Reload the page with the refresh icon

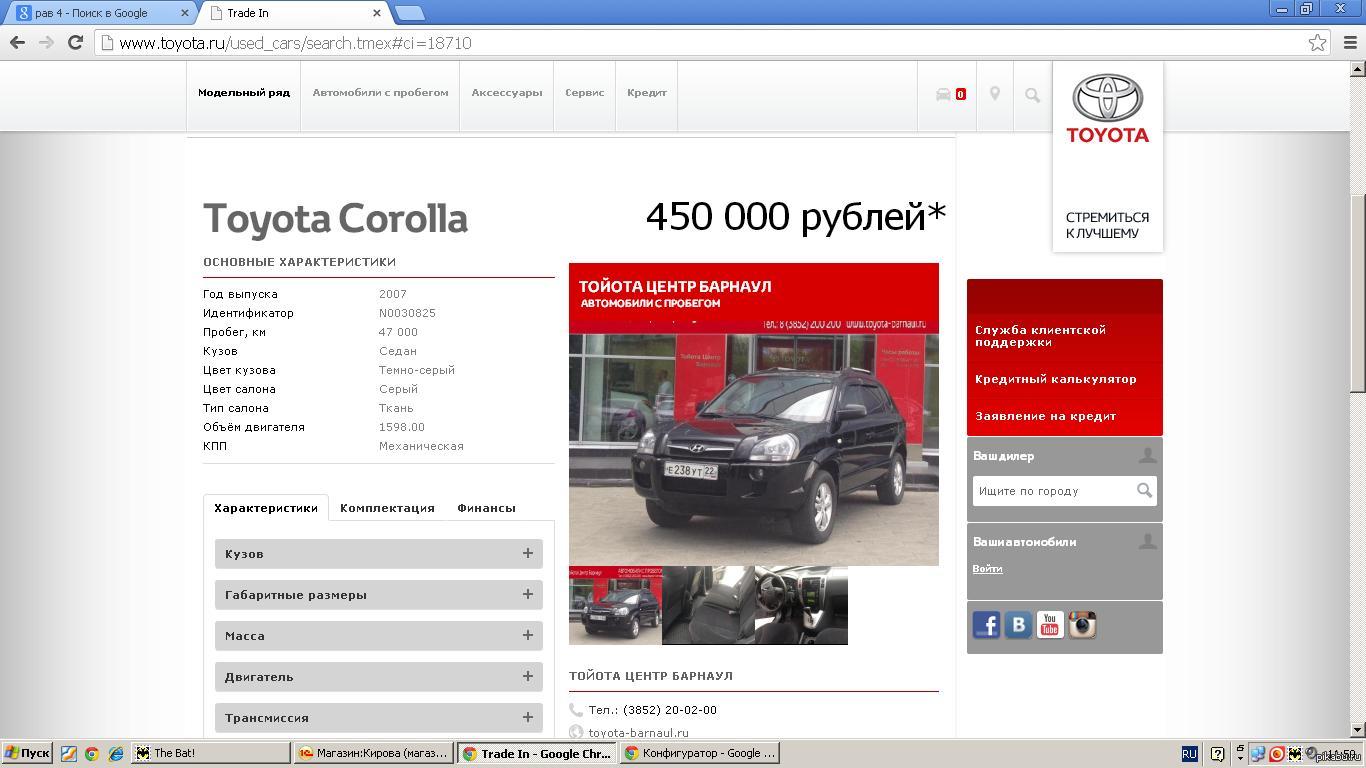[x=75, y=42]
